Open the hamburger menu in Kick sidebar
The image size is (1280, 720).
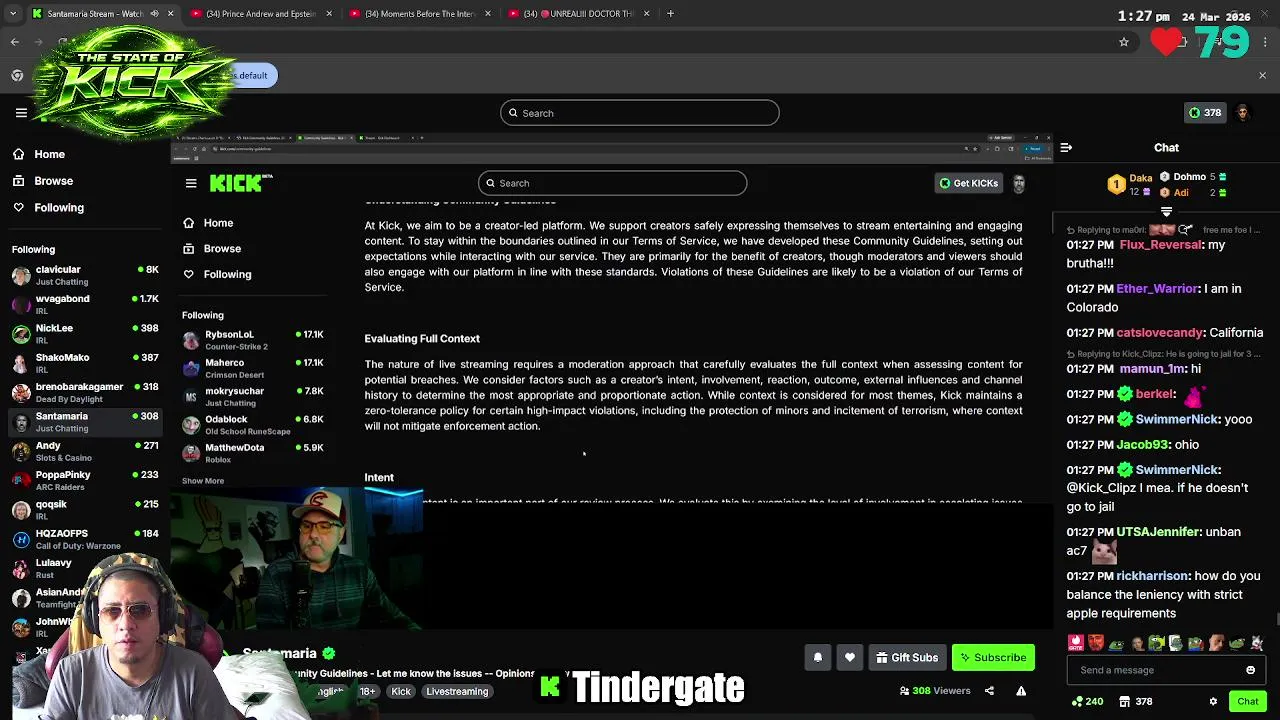click(21, 112)
